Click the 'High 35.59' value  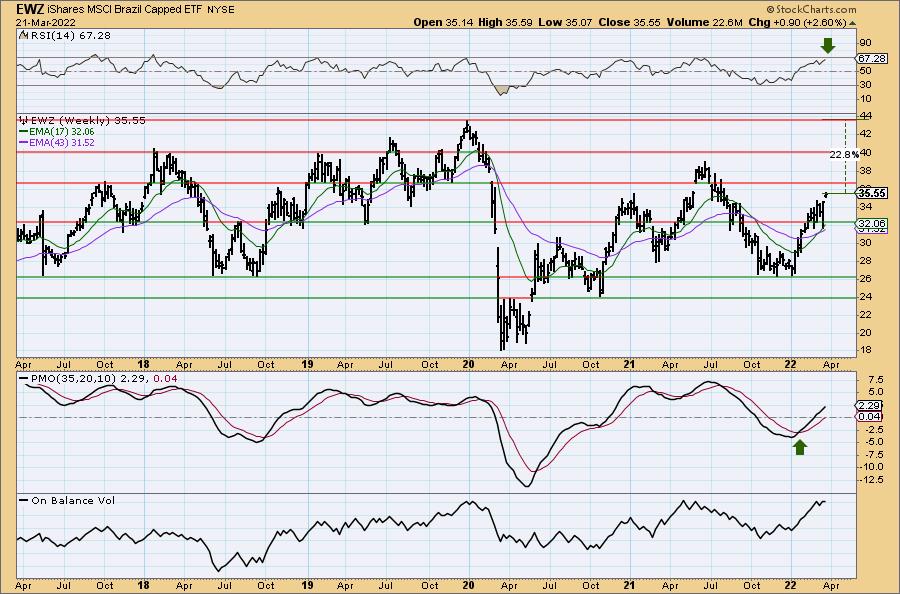[x=505, y=22]
